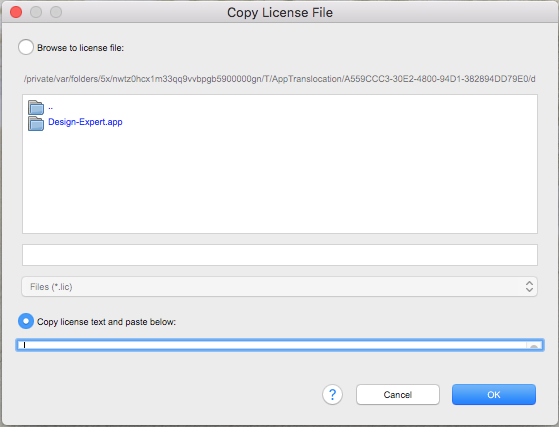Click the Design-Expert.app folder icon
Image resolution: width=559 pixels, height=427 pixels.
coord(36,123)
